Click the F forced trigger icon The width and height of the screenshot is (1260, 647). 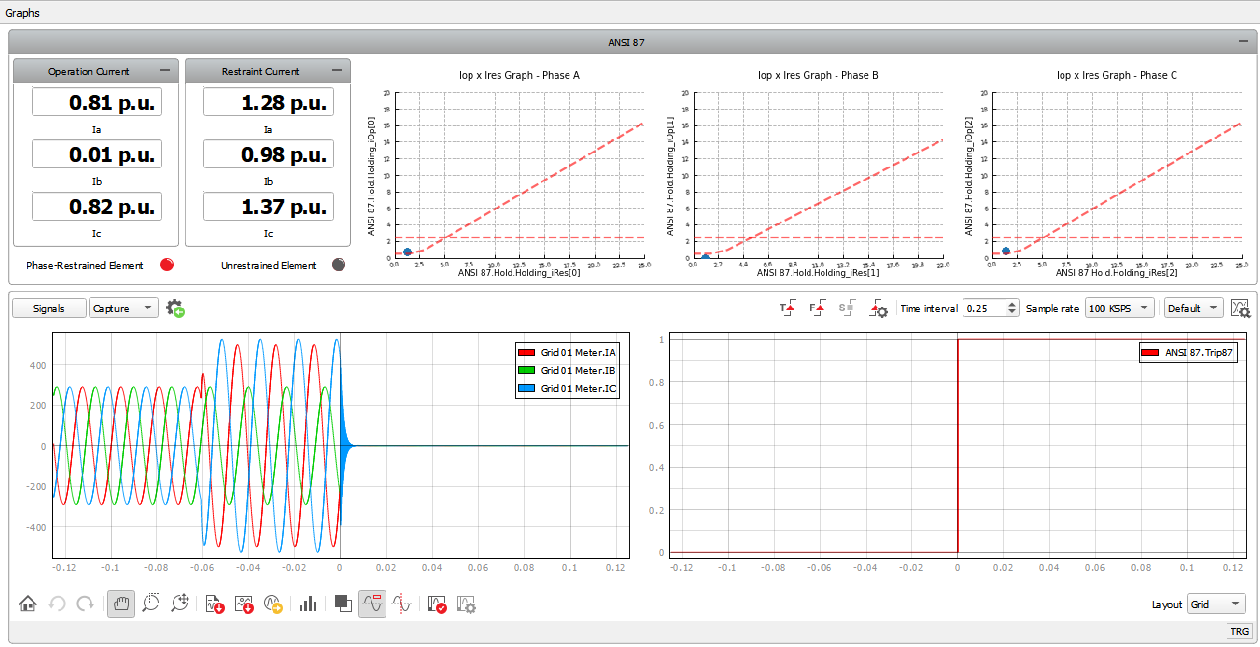pyautogui.click(x=816, y=309)
